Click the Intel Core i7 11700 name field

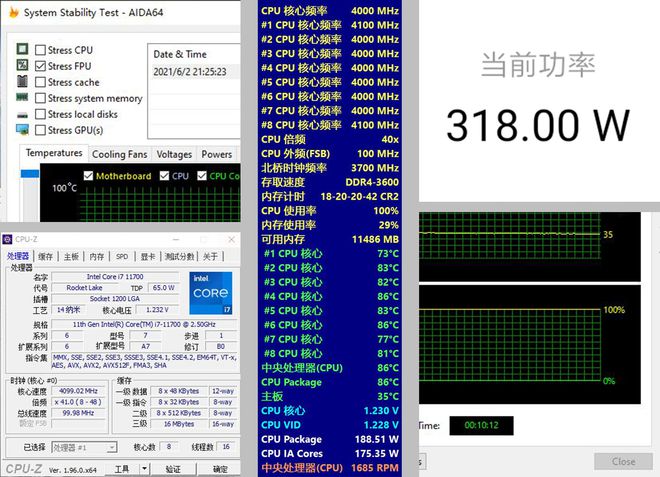115,277
